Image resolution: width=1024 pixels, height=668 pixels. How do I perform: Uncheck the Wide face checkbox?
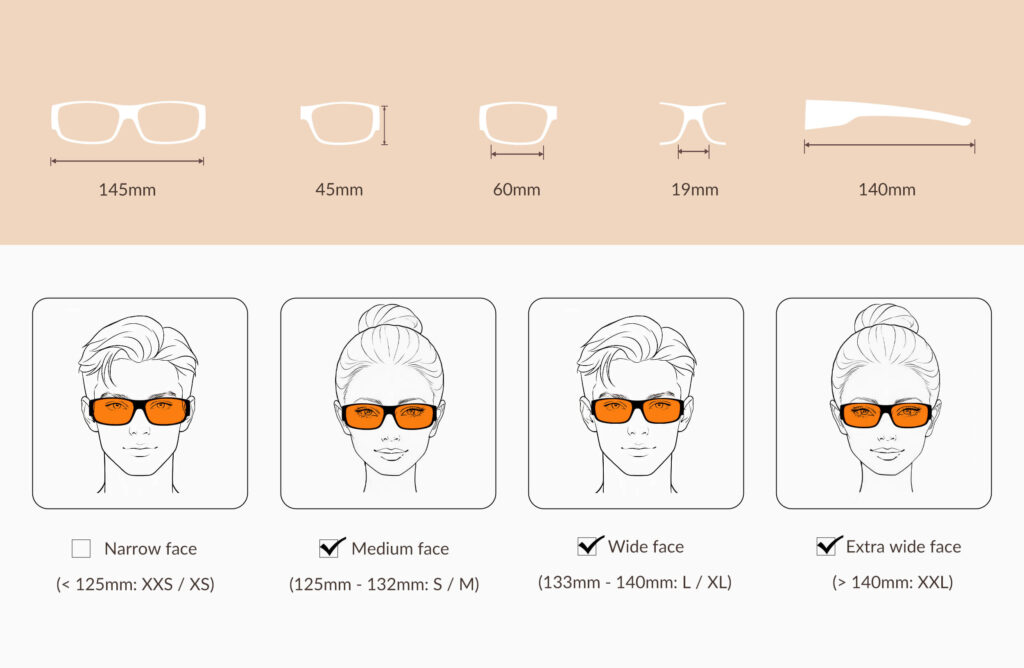pyautogui.click(x=590, y=545)
